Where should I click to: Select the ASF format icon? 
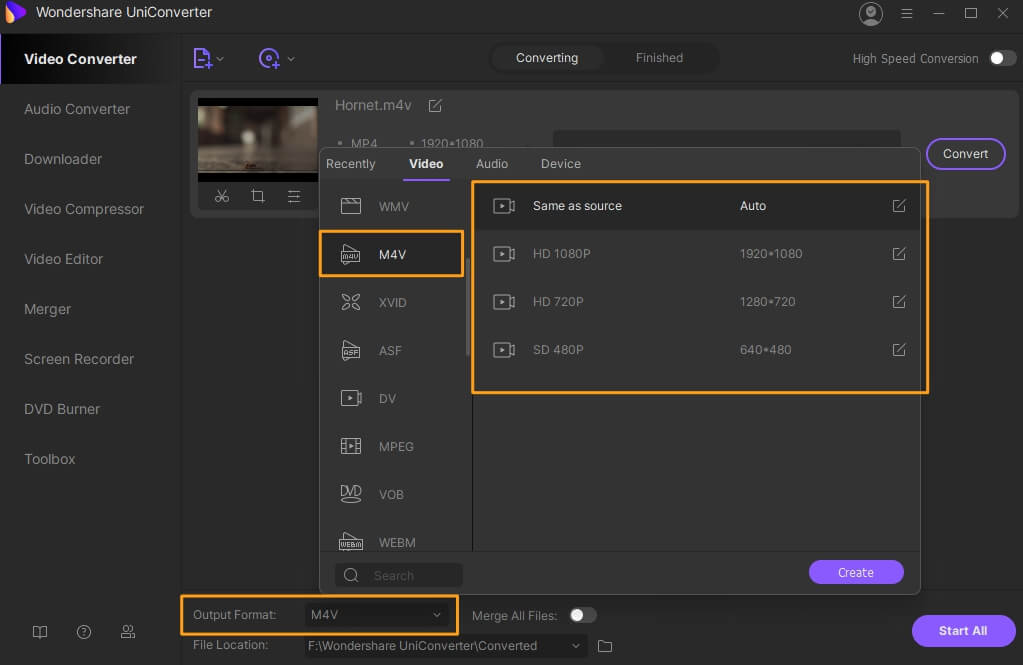(351, 350)
